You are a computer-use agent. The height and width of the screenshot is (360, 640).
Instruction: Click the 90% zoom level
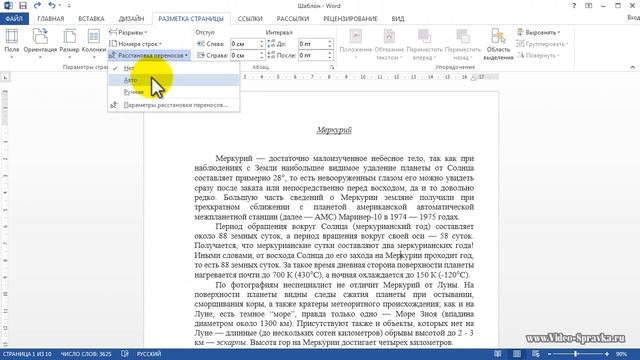(x=621, y=354)
